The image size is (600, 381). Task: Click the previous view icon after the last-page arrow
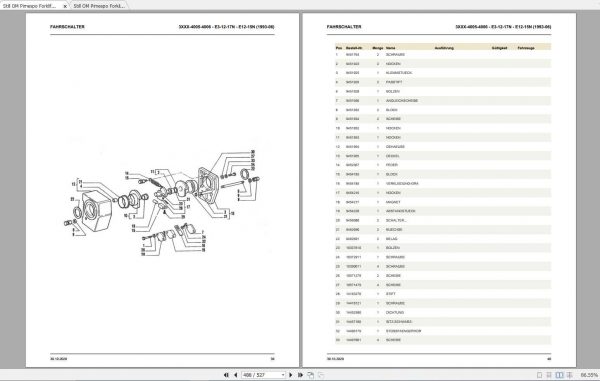[x=310, y=375]
